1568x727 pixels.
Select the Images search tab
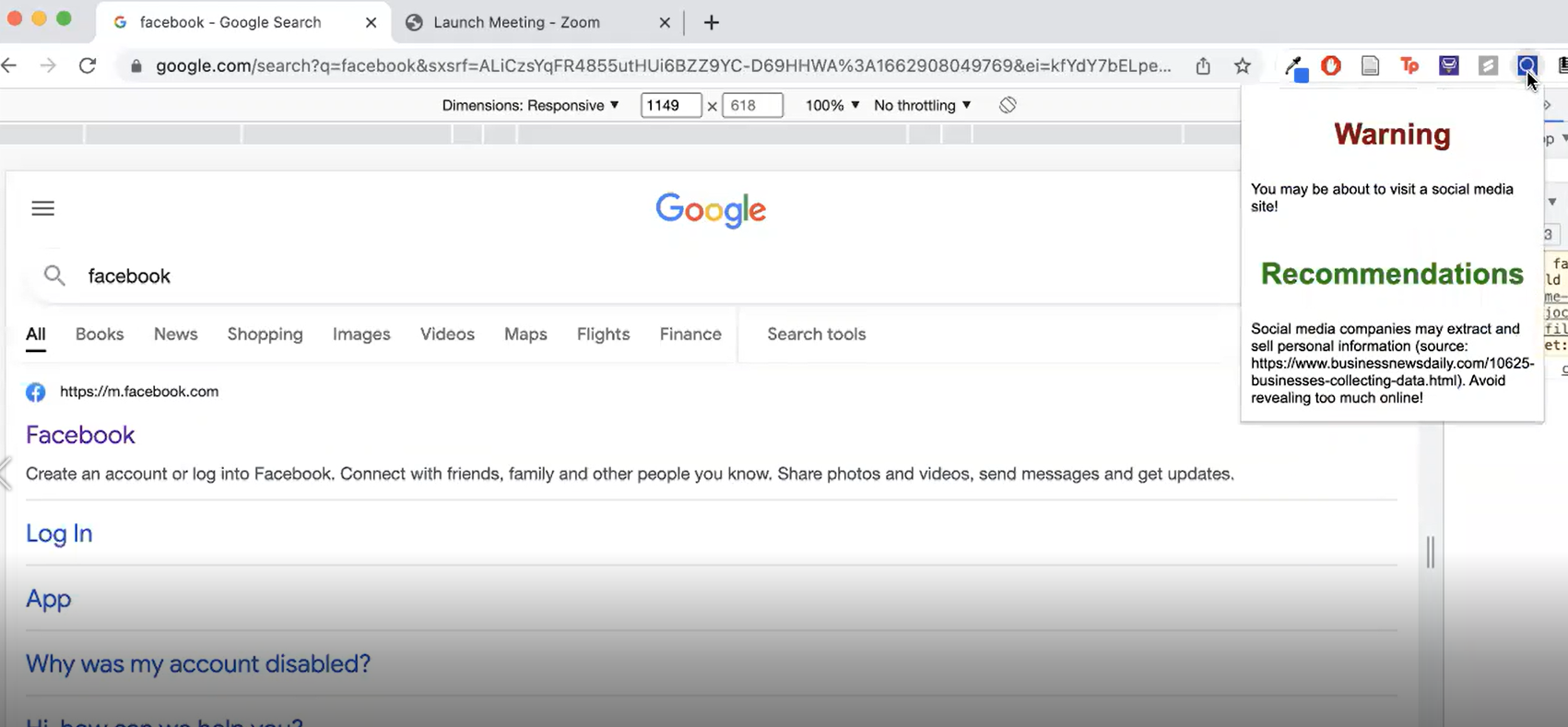(x=361, y=334)
